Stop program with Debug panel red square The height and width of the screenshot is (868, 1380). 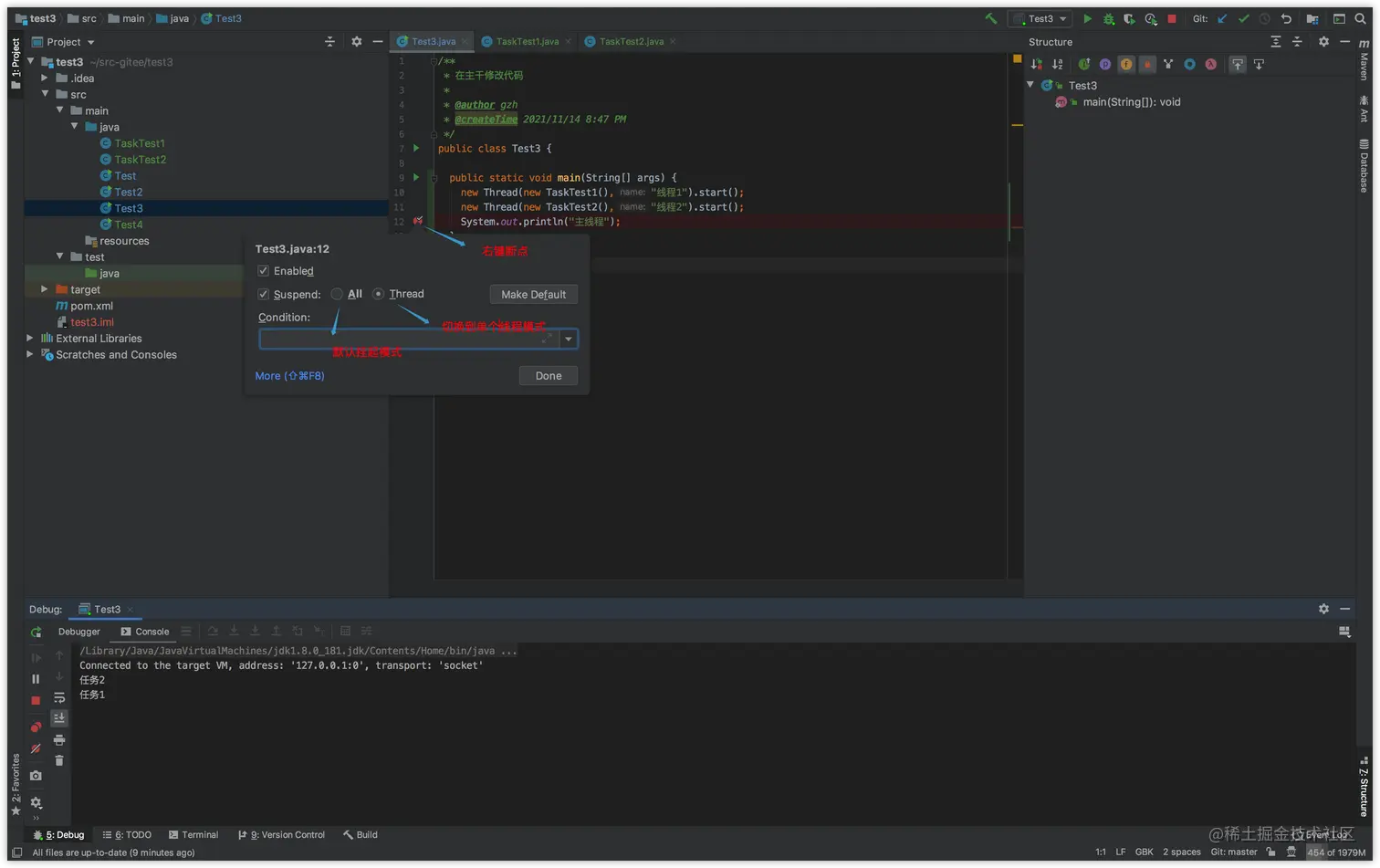[x=36, y=700]
